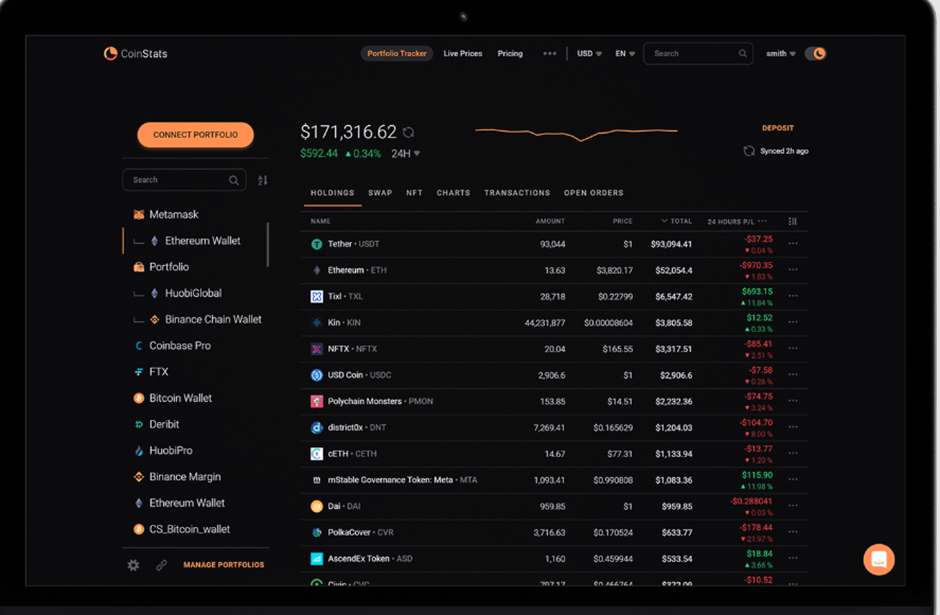
Task: Toggle dark mode switch in top bar
Action: pyautogui.click(x=815, y=53)
